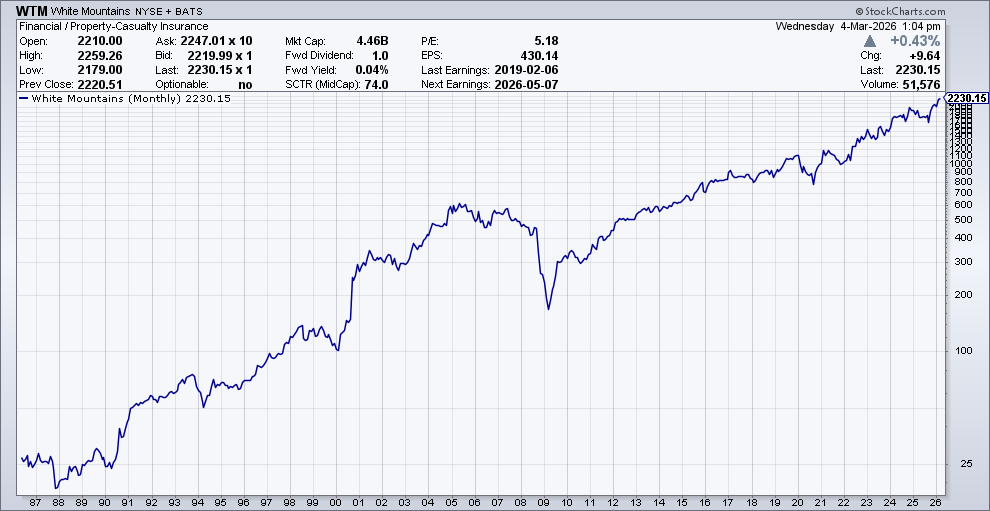Click the 2230.15 price tag on the right axis
The height and width of the screenshot is (511, 990).
point(967,98)
